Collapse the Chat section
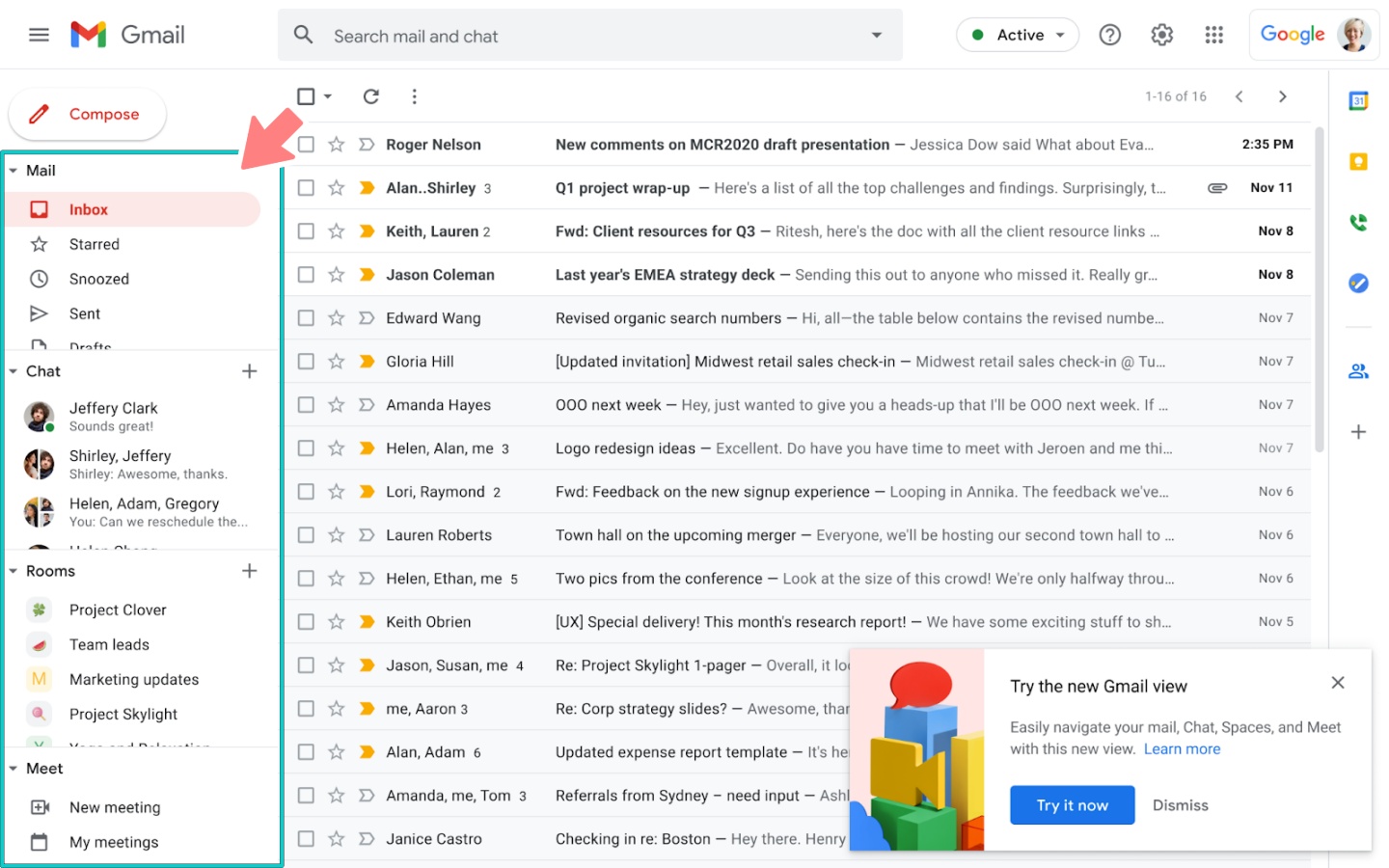Image resolution: width=1389 pixels, height=868 pixels. pos(14,371)
